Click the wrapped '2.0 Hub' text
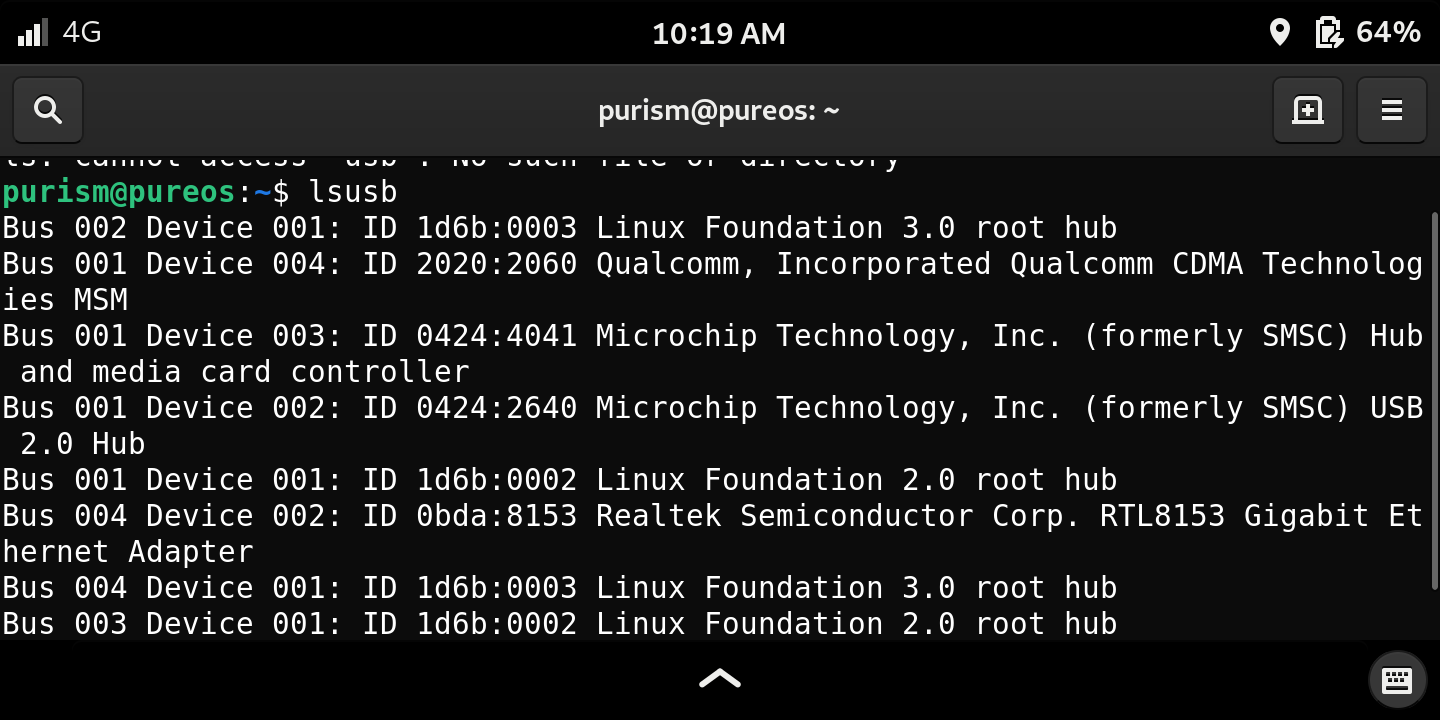 [83, 444]
